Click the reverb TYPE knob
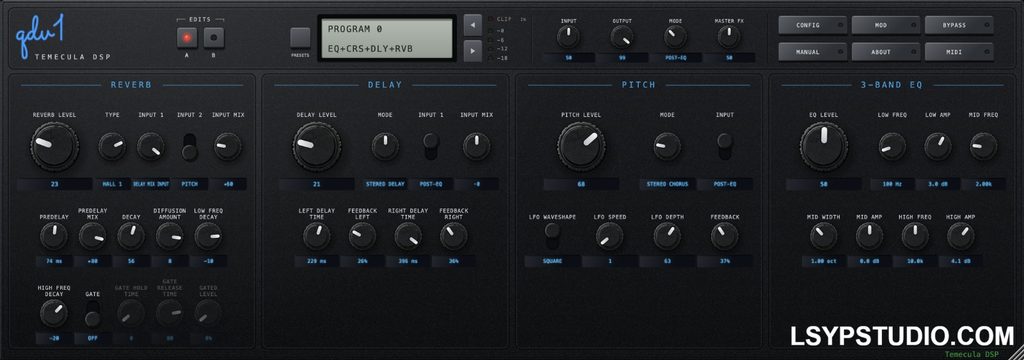The image size is (1024, 360). point(112,146)
